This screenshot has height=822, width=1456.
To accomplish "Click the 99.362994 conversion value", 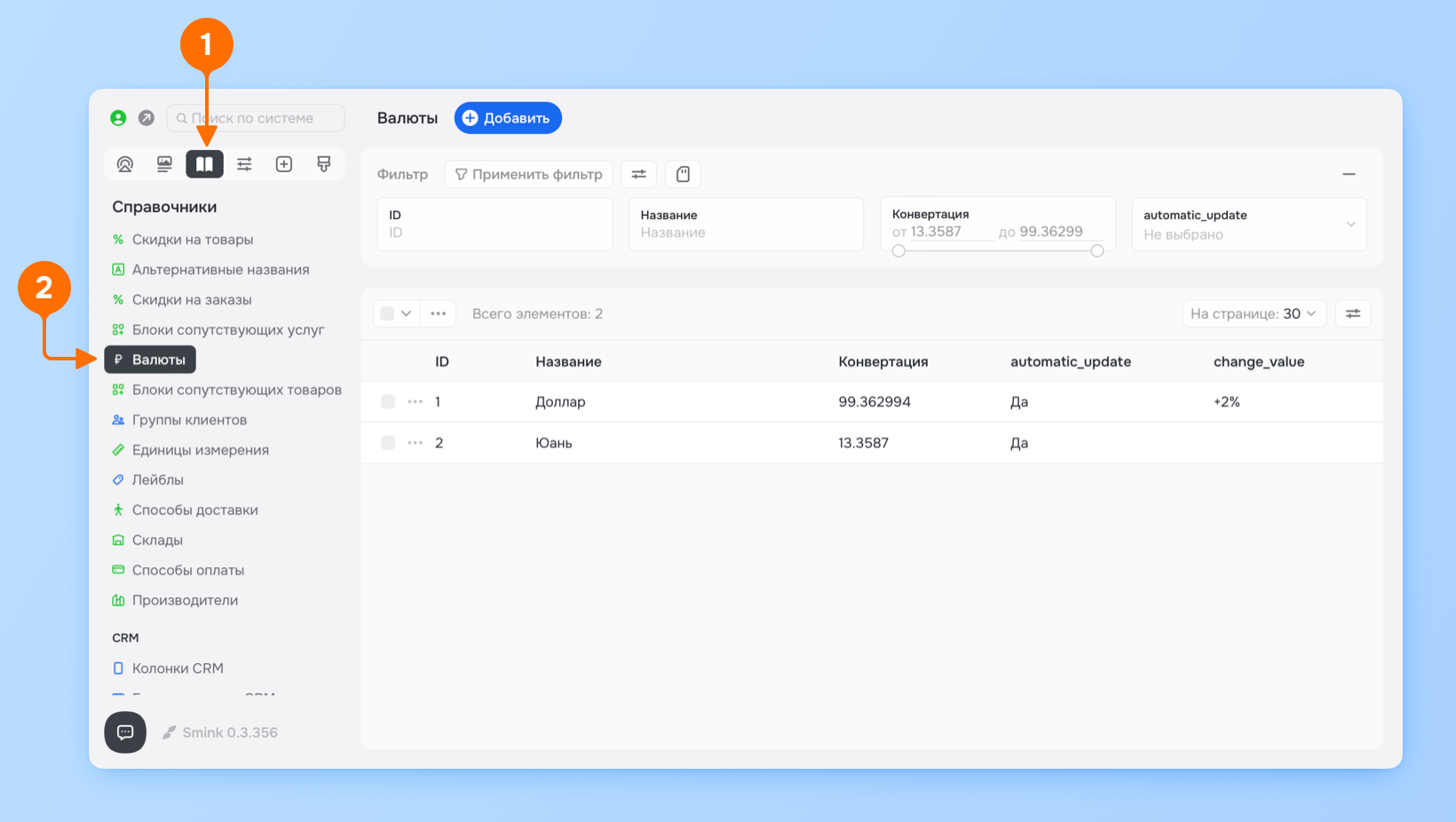I will (x=874, y=402).
